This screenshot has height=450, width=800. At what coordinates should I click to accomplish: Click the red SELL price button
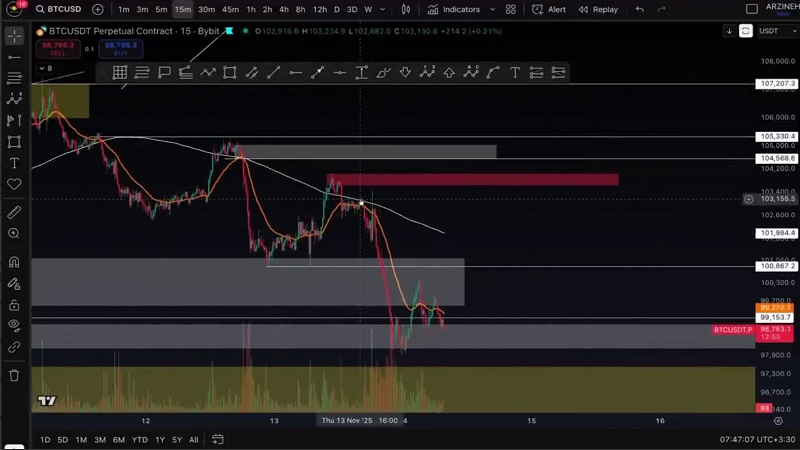click(x=58, y=48)
